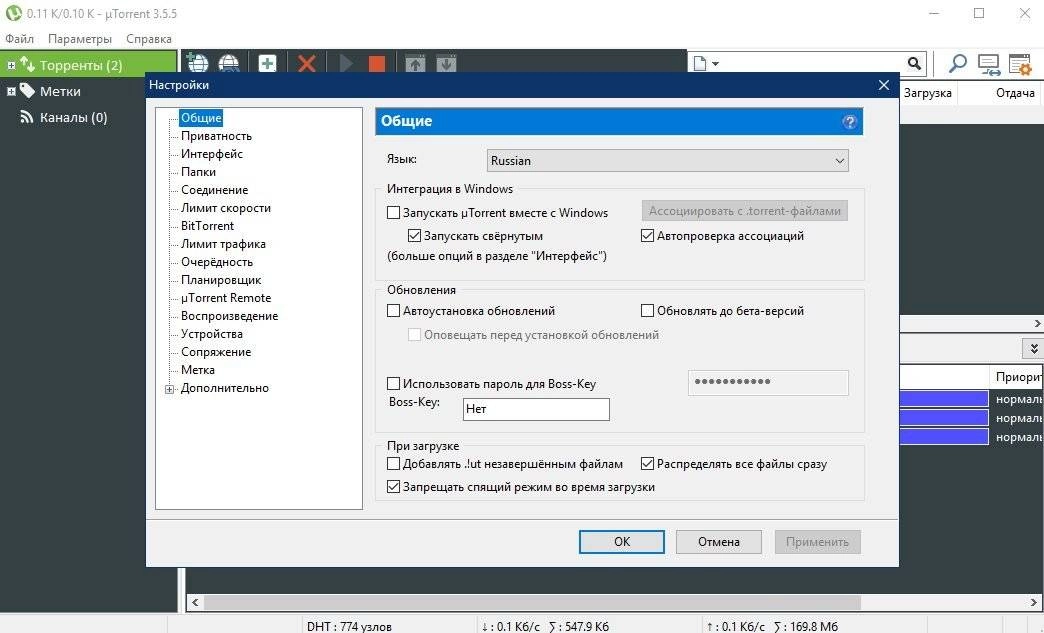Click the move down queue icon
Viewport: 1044px width, 633px height.
click(x=446, y=64)
